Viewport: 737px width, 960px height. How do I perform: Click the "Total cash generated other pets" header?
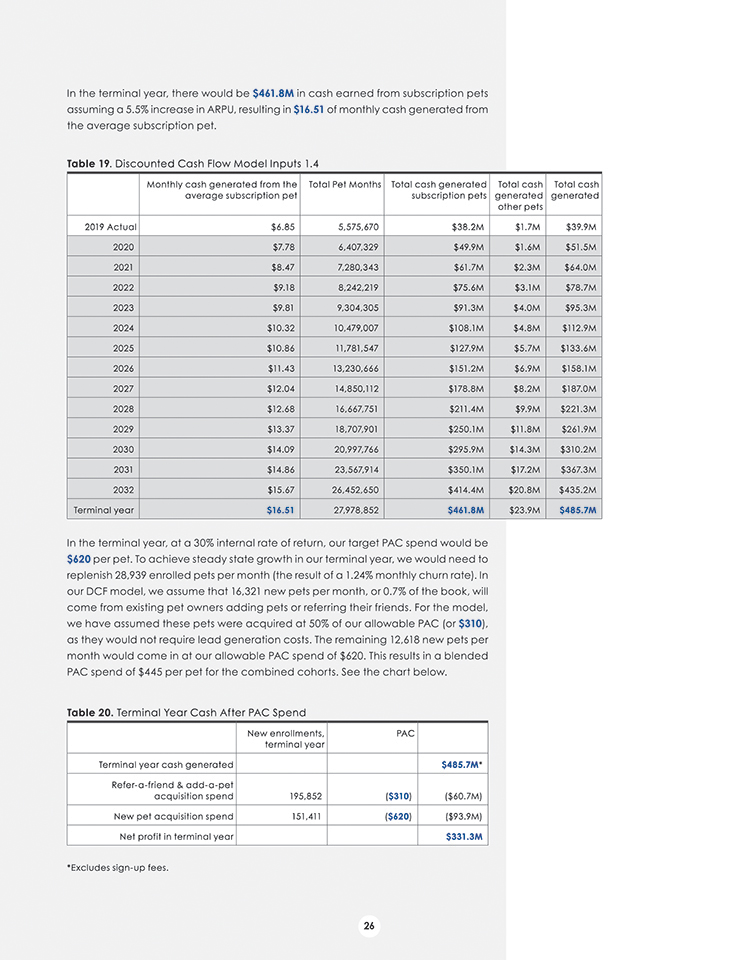tap(520, 195)
